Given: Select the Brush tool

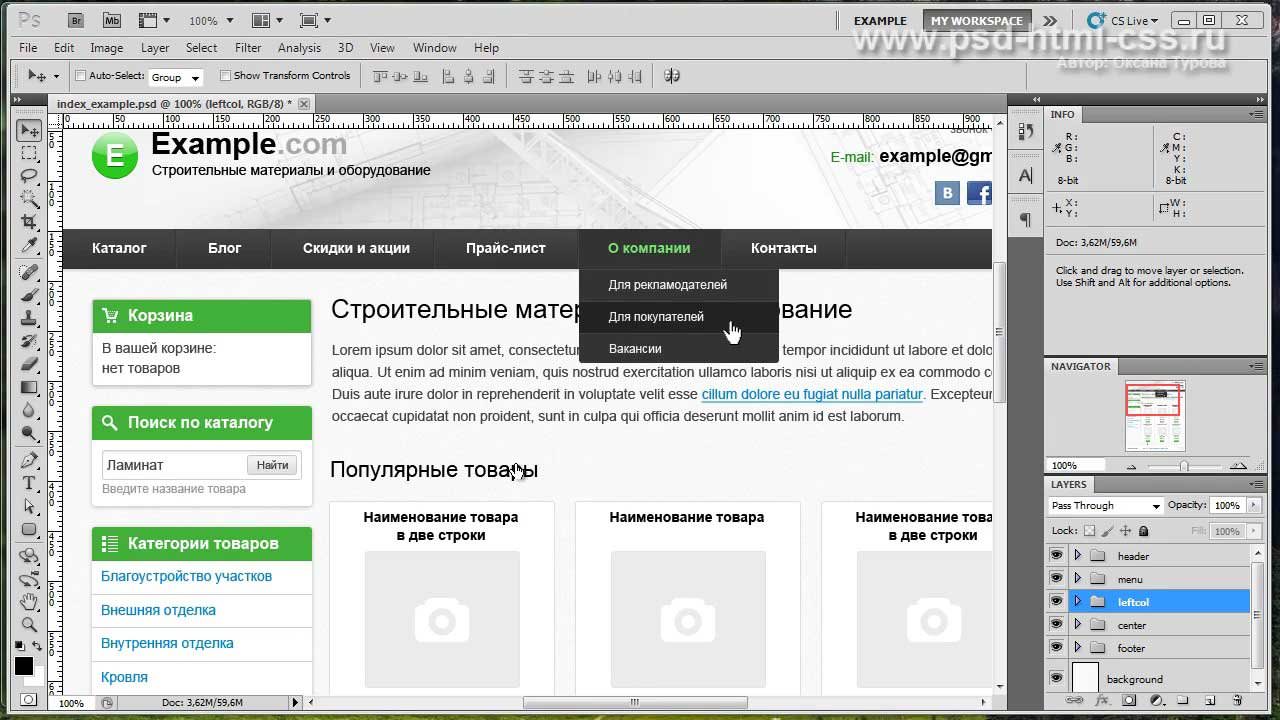Looking at the screenshot, I should [29, 295].
